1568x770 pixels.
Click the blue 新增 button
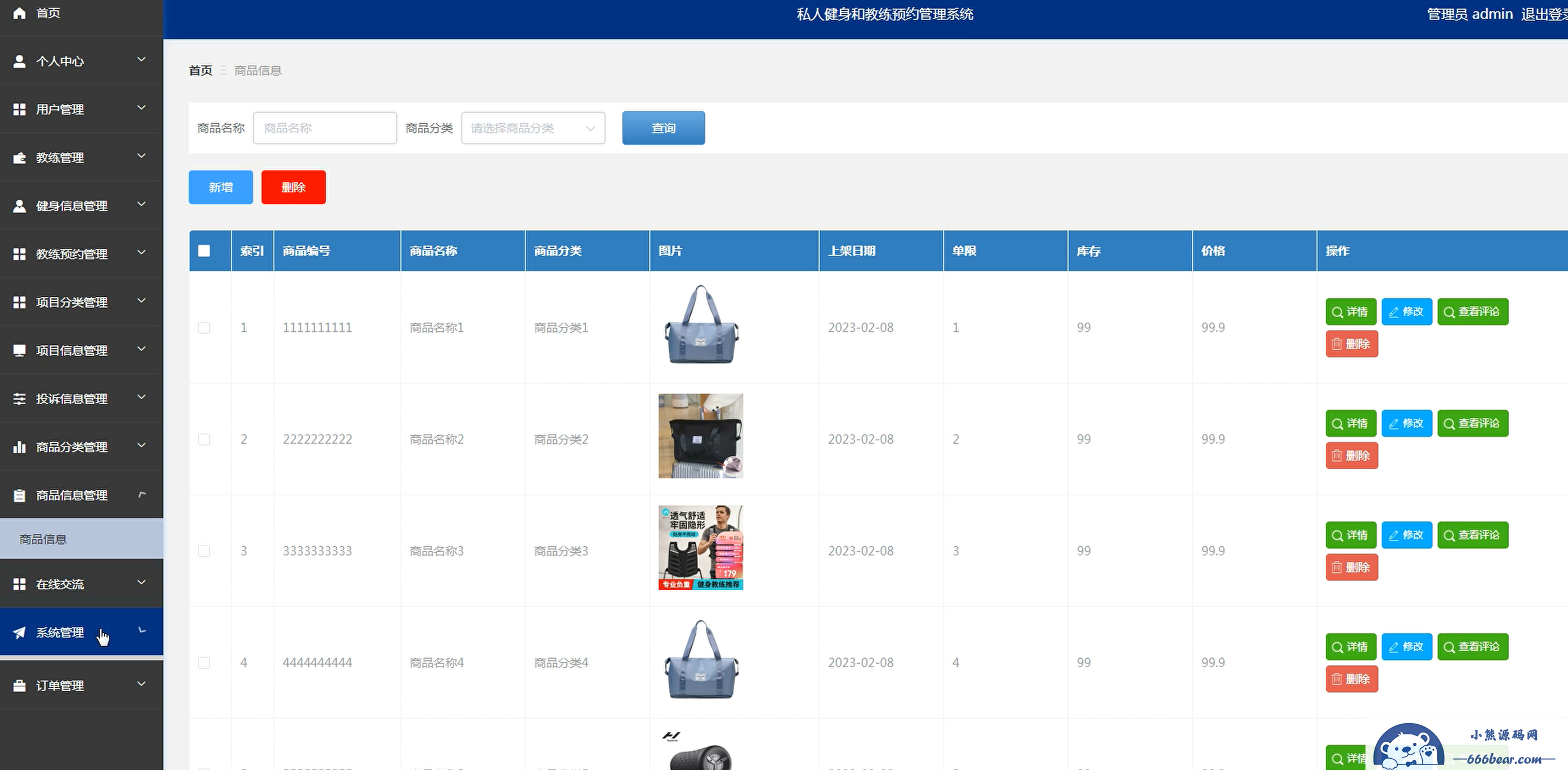point(221,187)
